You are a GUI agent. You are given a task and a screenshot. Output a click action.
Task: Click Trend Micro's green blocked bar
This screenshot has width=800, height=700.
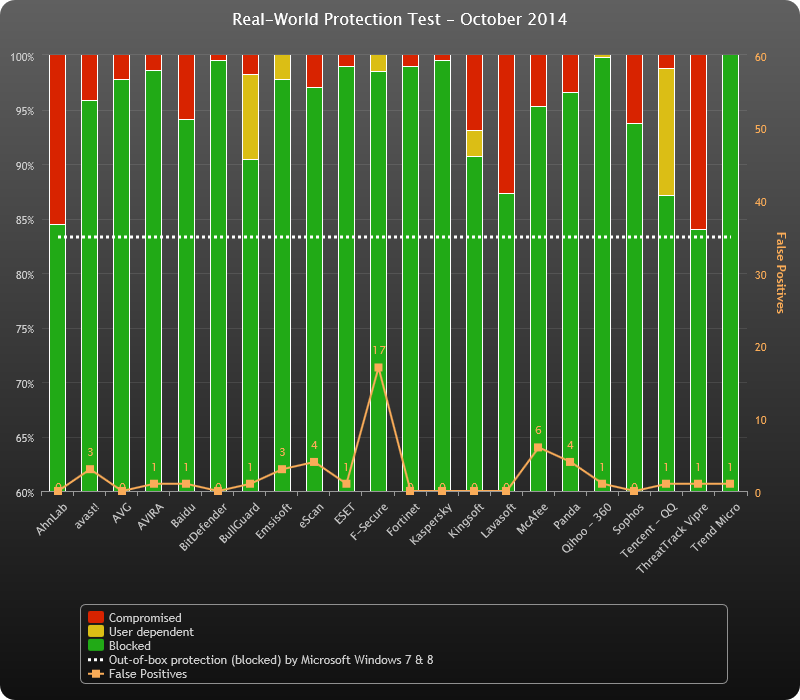[730, 273]
